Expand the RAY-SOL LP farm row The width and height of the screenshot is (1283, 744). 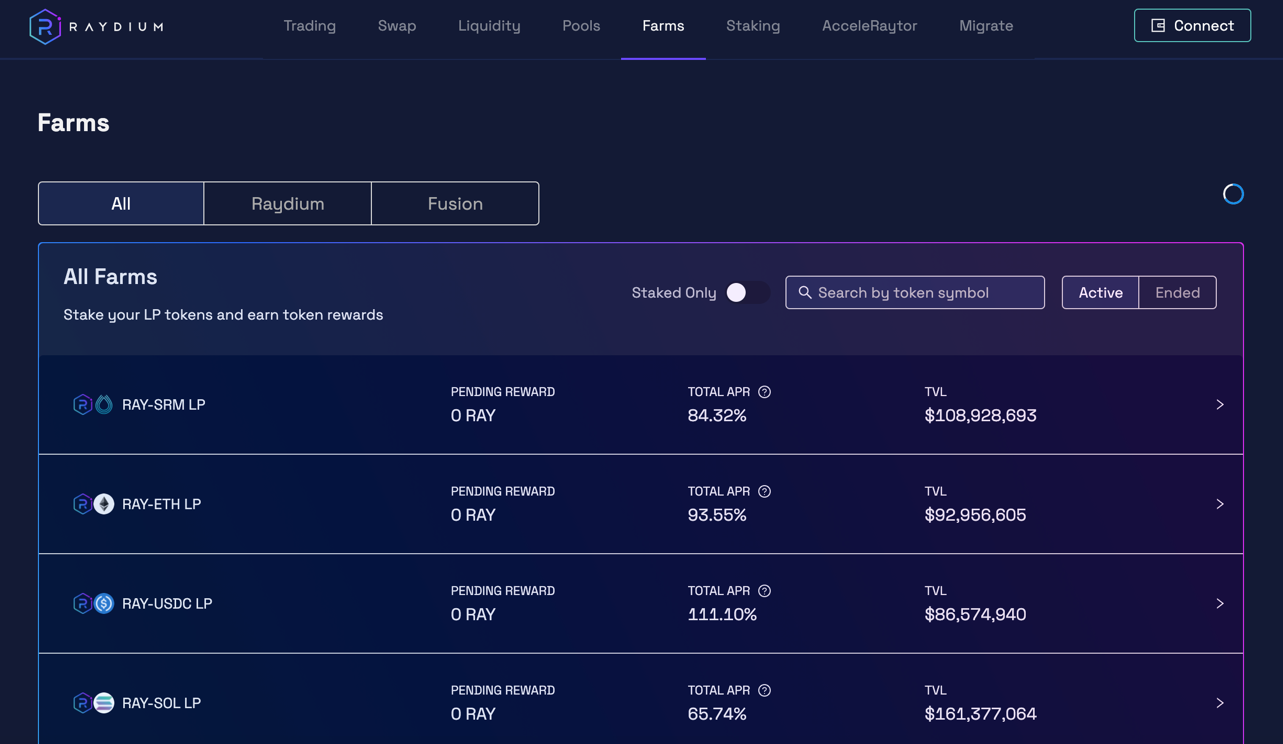[1219, 702]
